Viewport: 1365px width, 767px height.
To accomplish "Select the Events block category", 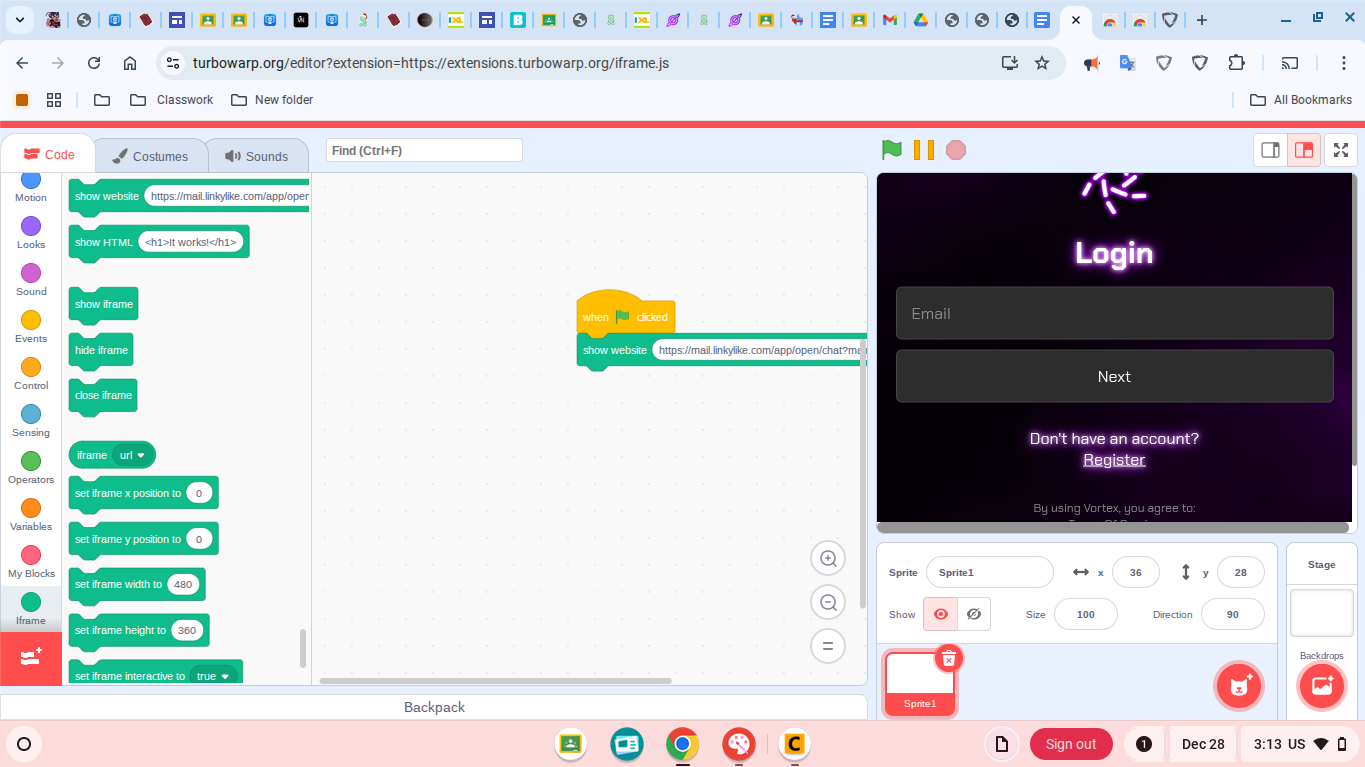I will 31,327.
